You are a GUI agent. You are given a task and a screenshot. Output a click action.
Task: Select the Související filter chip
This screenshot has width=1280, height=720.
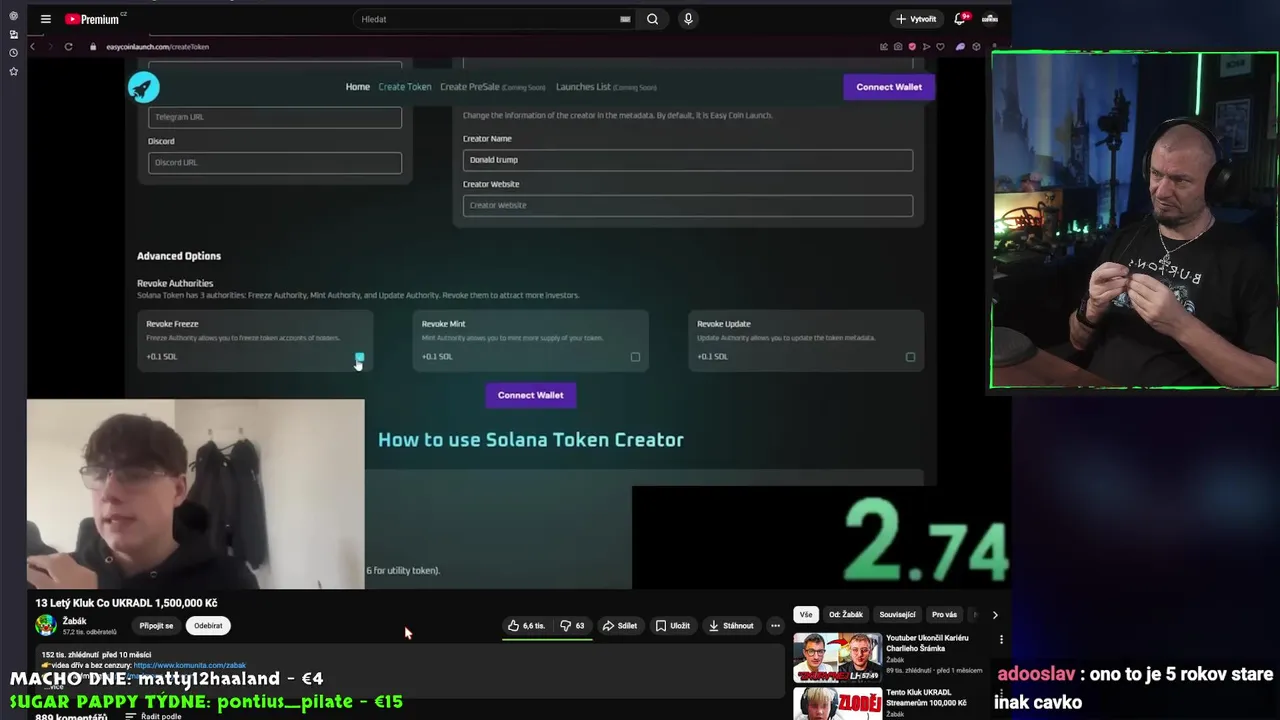click(x=897, y=615)
